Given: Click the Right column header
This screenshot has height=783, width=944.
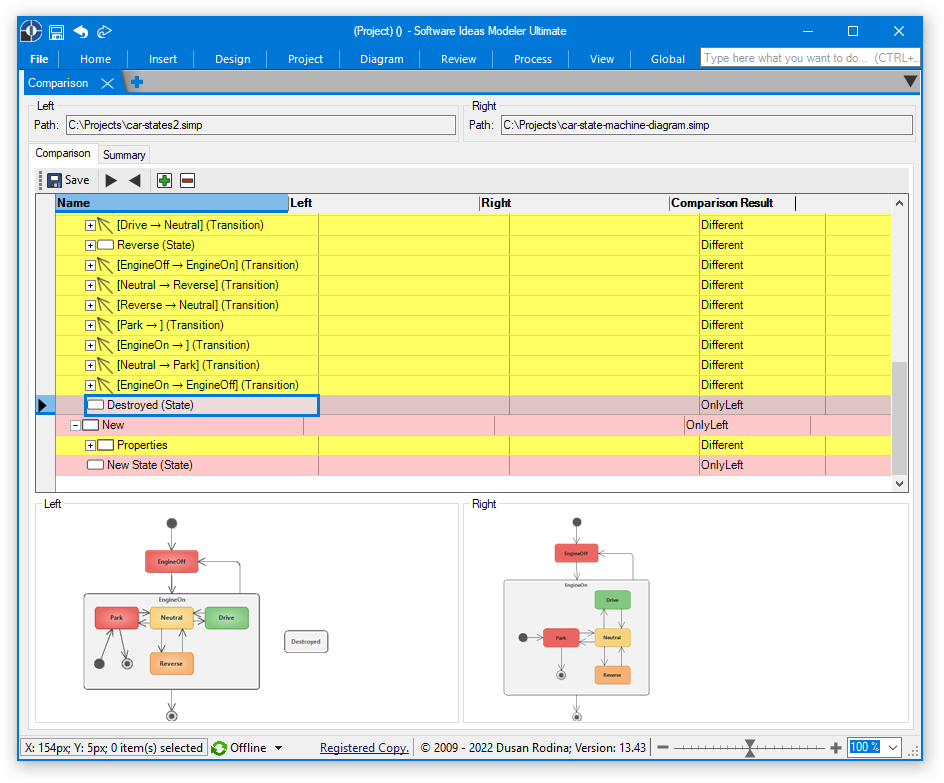Looking at the screenshot, I should 574,203.
